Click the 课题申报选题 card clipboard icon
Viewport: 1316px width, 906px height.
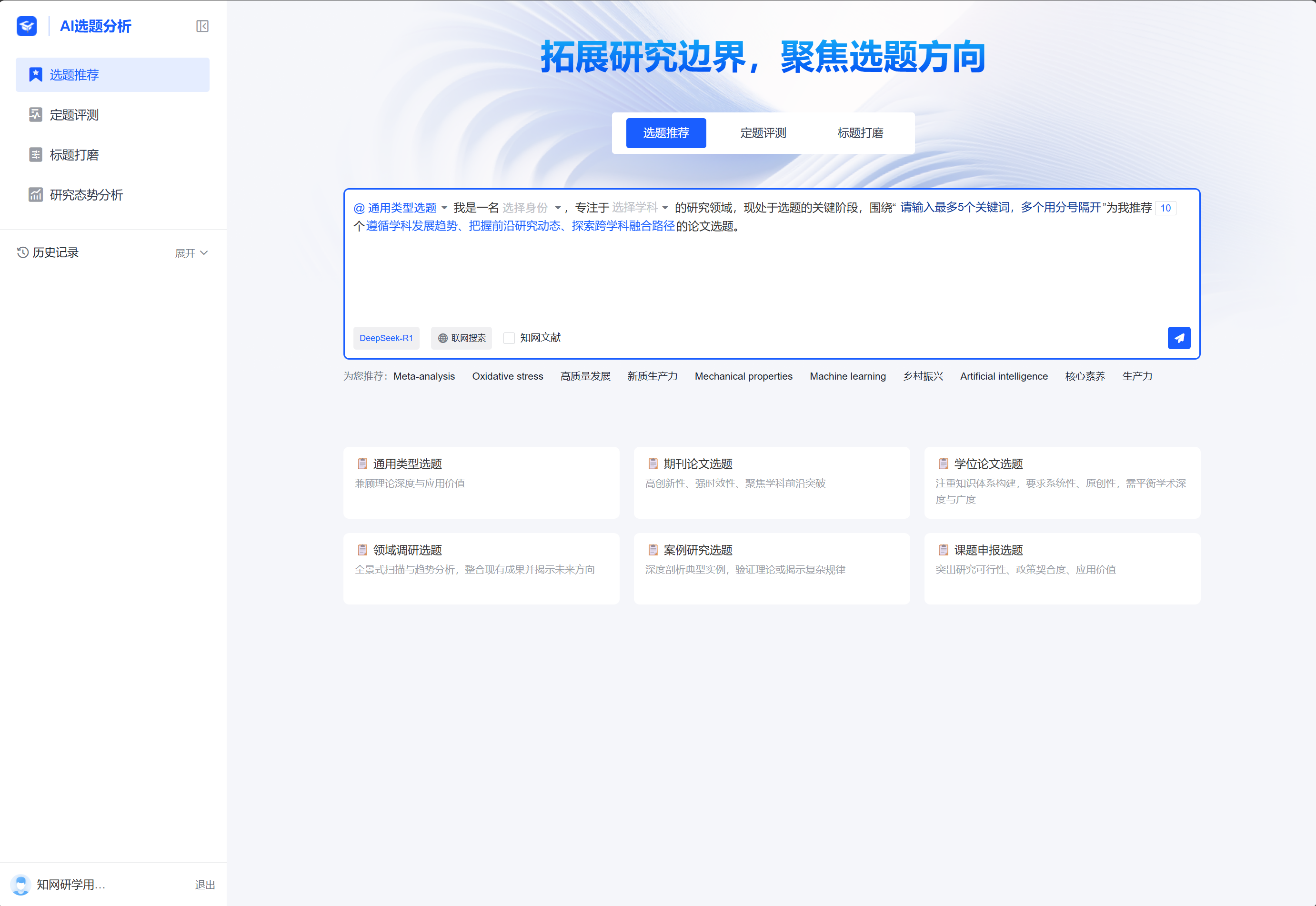(943, 550)
